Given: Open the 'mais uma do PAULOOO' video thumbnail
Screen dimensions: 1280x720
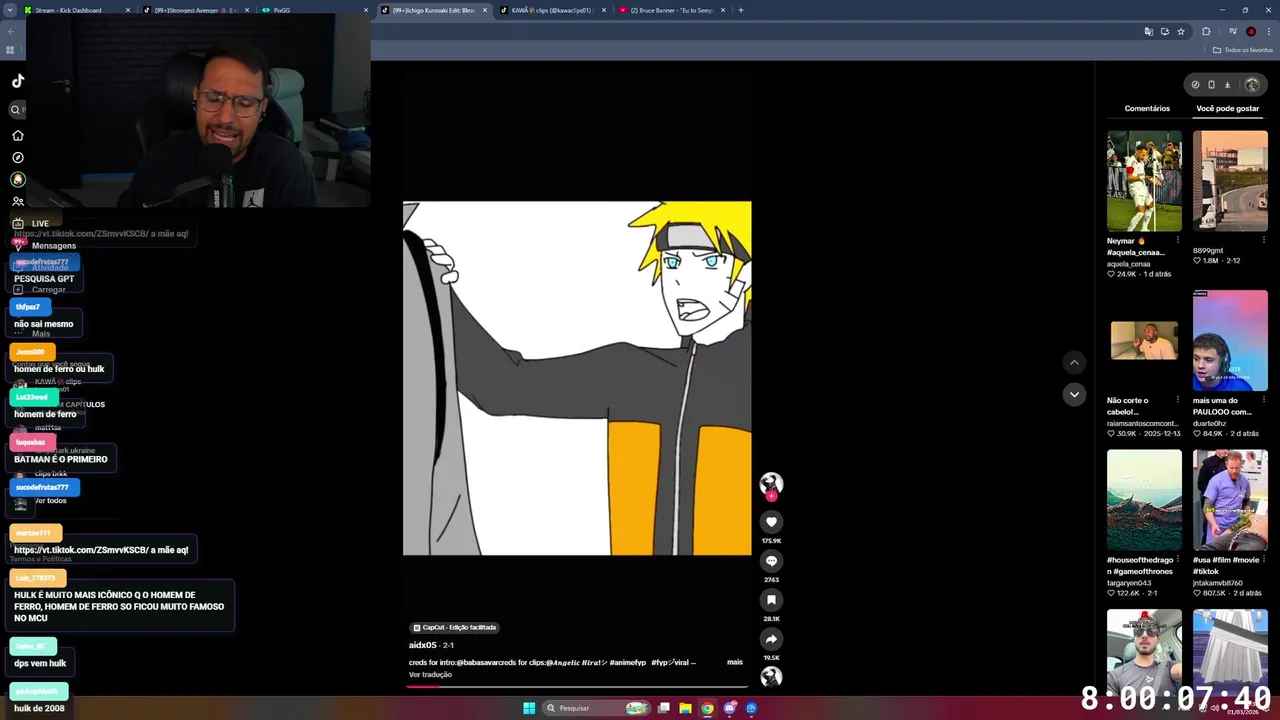Looking at the screenshot, I should tap(1230, 341).
